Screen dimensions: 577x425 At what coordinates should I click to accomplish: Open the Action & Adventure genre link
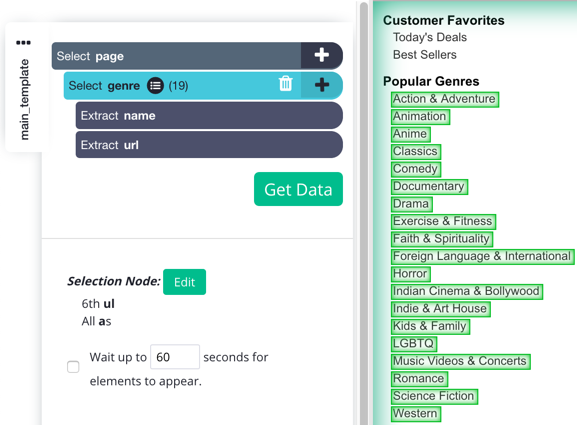(x=445, y=99)
